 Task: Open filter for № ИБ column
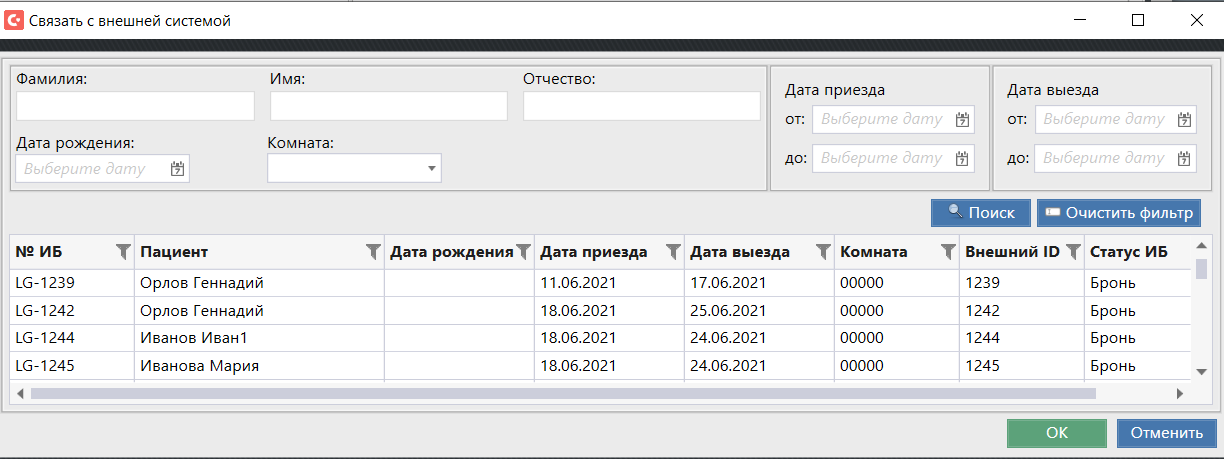(x=123, y=251)
